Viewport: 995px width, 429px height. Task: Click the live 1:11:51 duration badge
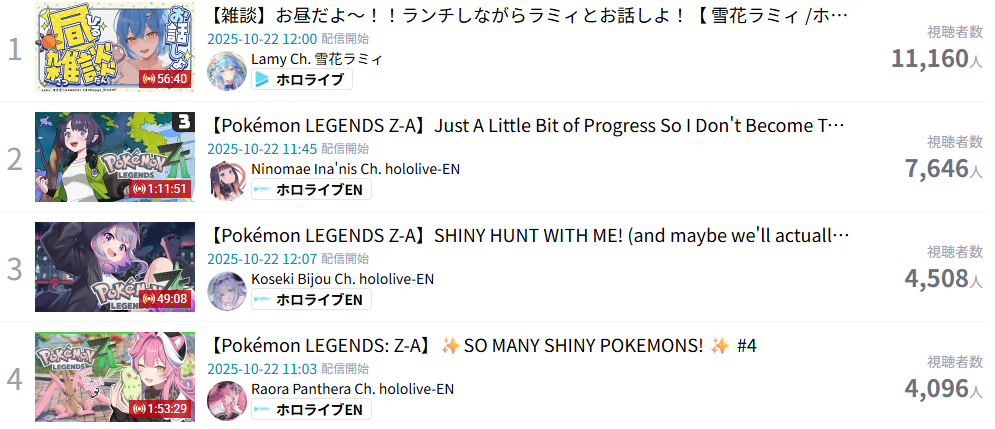tap(161, 188)
